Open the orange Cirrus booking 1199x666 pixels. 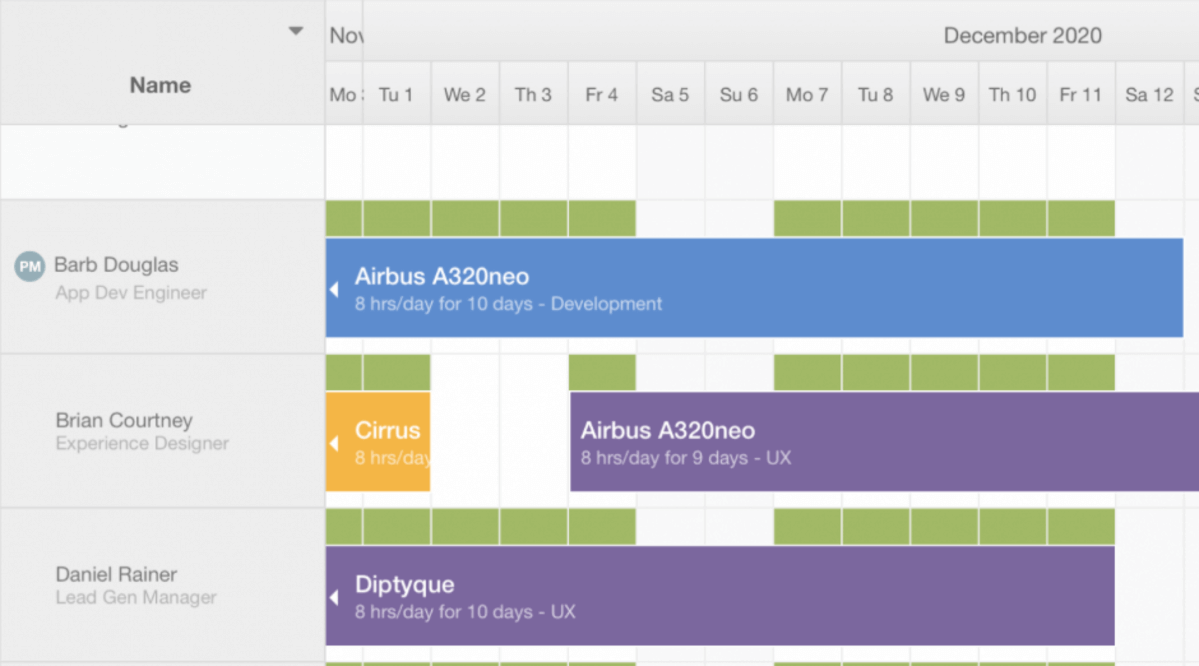[x=378, y=441]
